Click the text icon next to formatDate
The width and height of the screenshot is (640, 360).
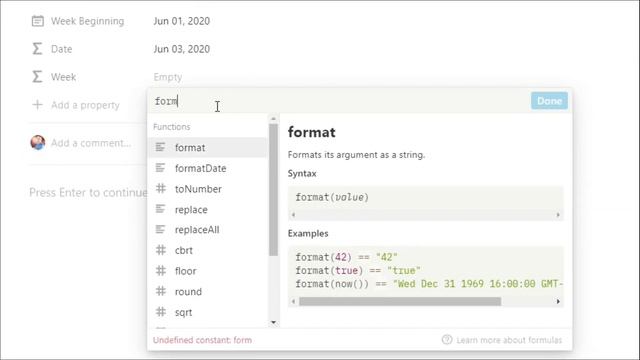[160, 168]
